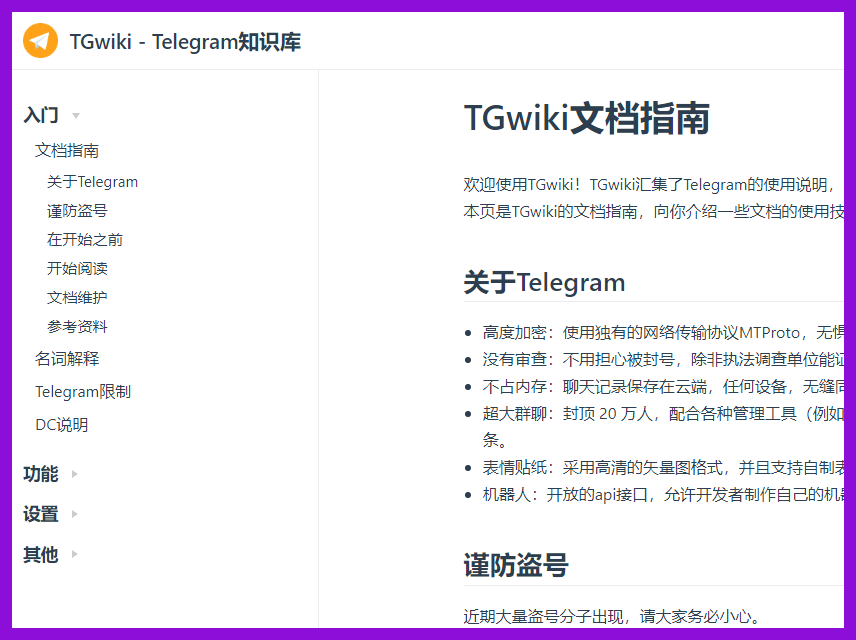856x640 pixels.
Task: Collapse the 入门 section arrow
Action: (76, 116)
